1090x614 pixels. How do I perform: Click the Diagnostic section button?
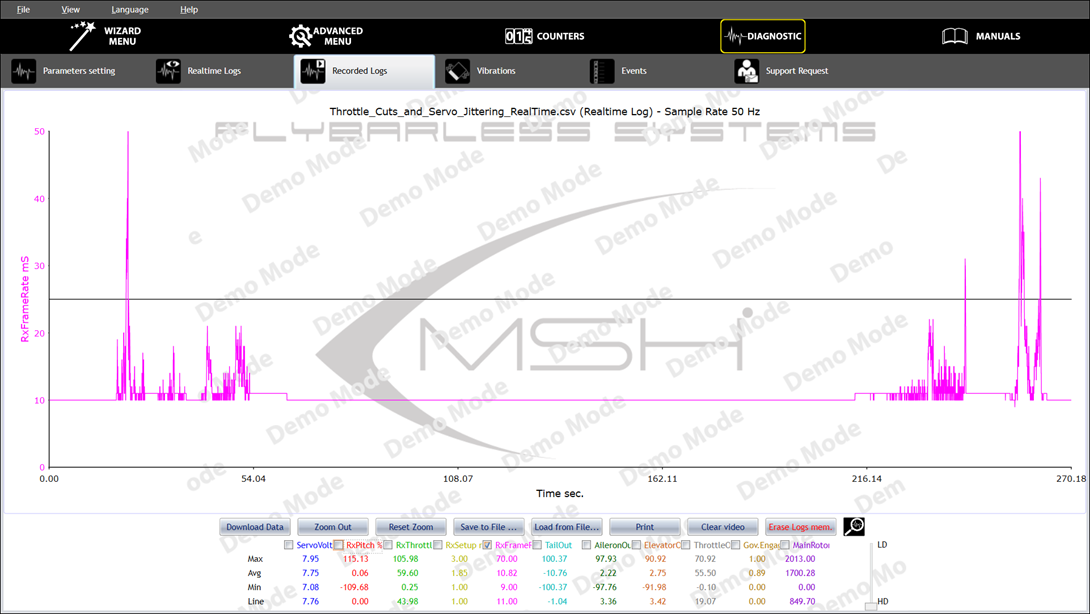pos(763,36)
